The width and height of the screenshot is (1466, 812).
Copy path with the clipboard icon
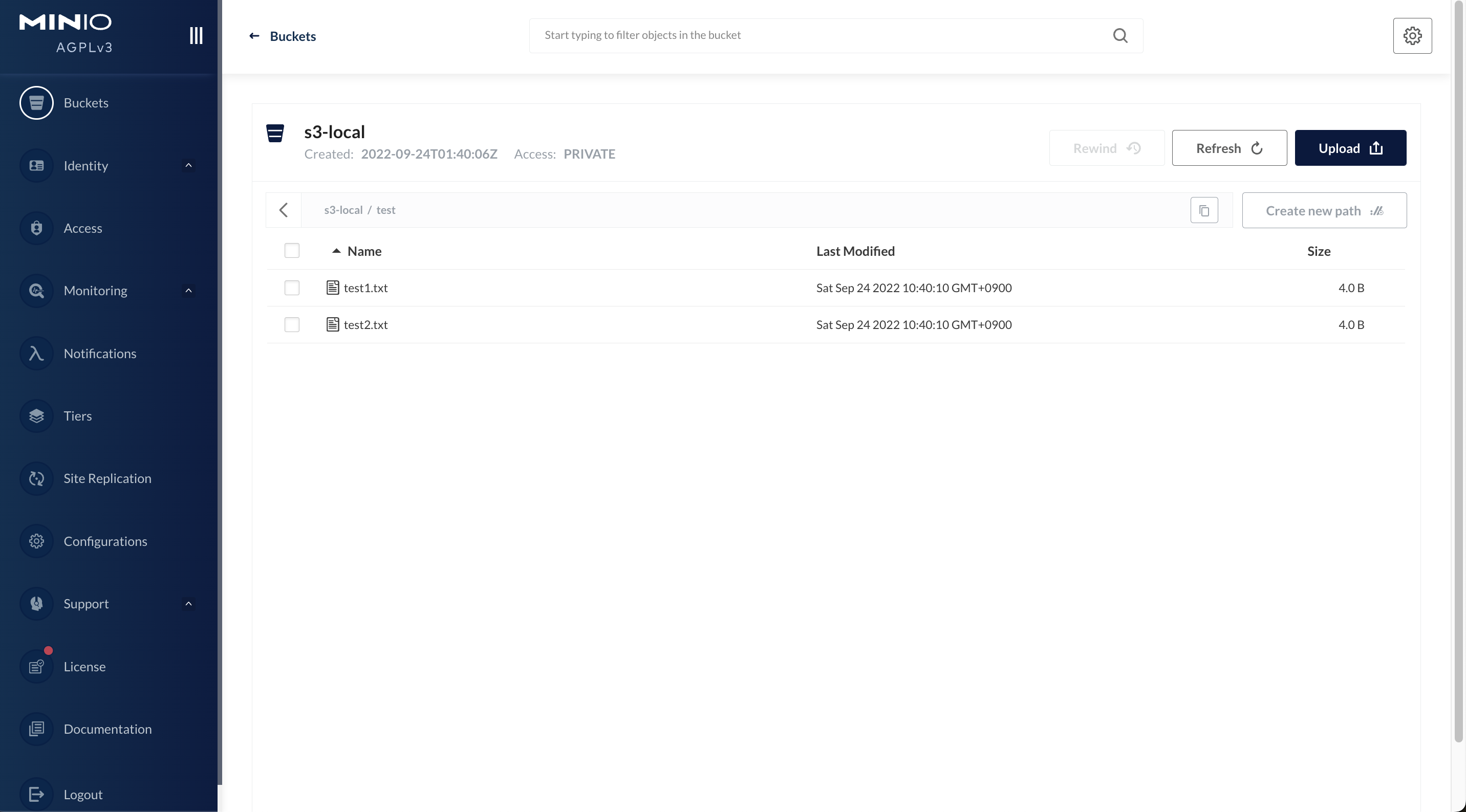click(1203, 210)
